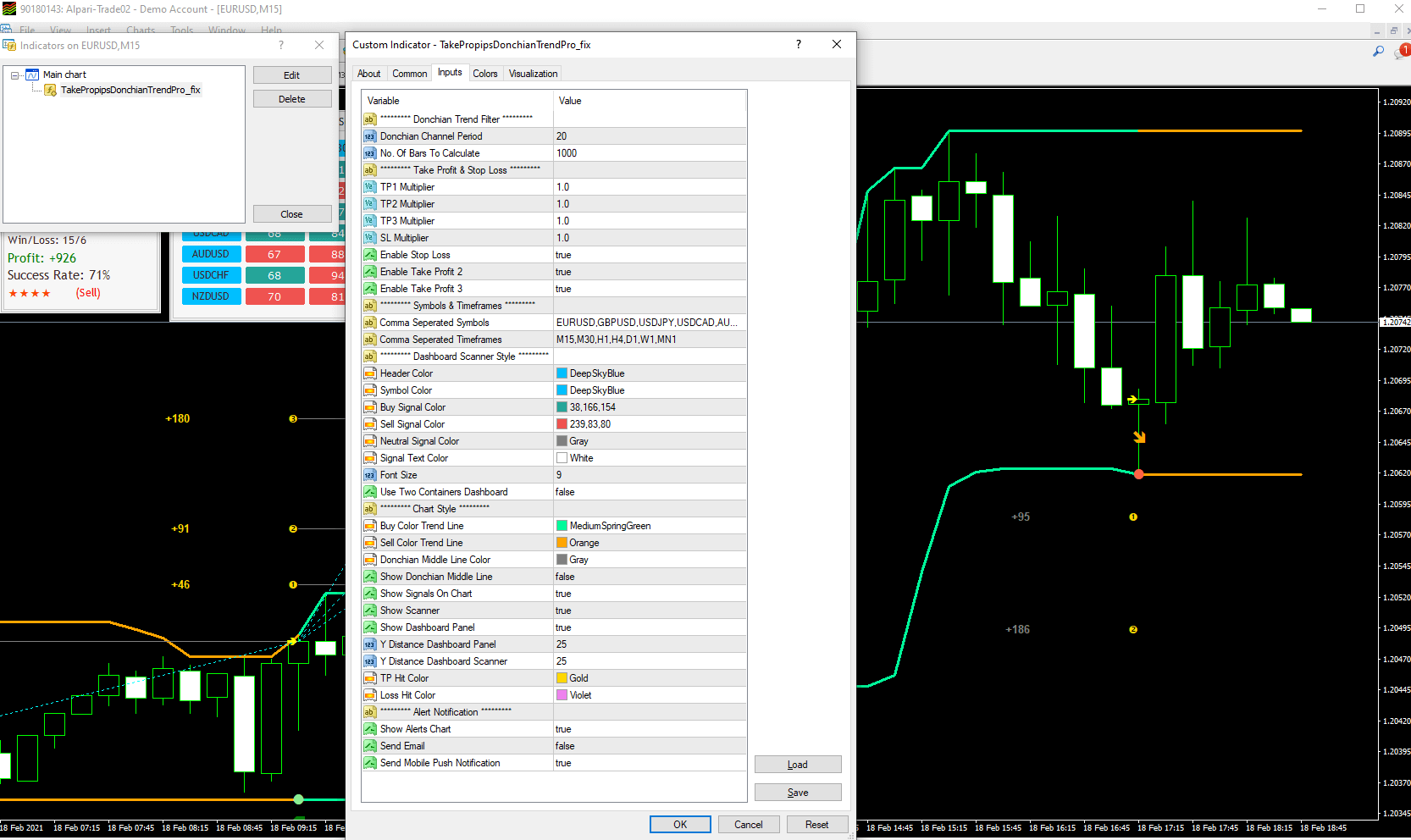Click the help question mark in Custom Indicator dialog
Image resolution: width=1411 pixels, height=840 pixels.
[x=799, y=44]
